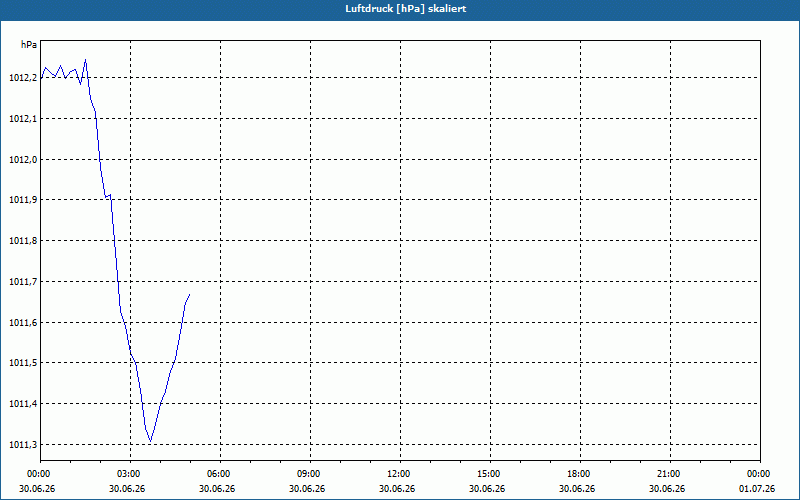Click the 1011,4 axis value
The image size is (800, 500).
click(x=23, y=404)
